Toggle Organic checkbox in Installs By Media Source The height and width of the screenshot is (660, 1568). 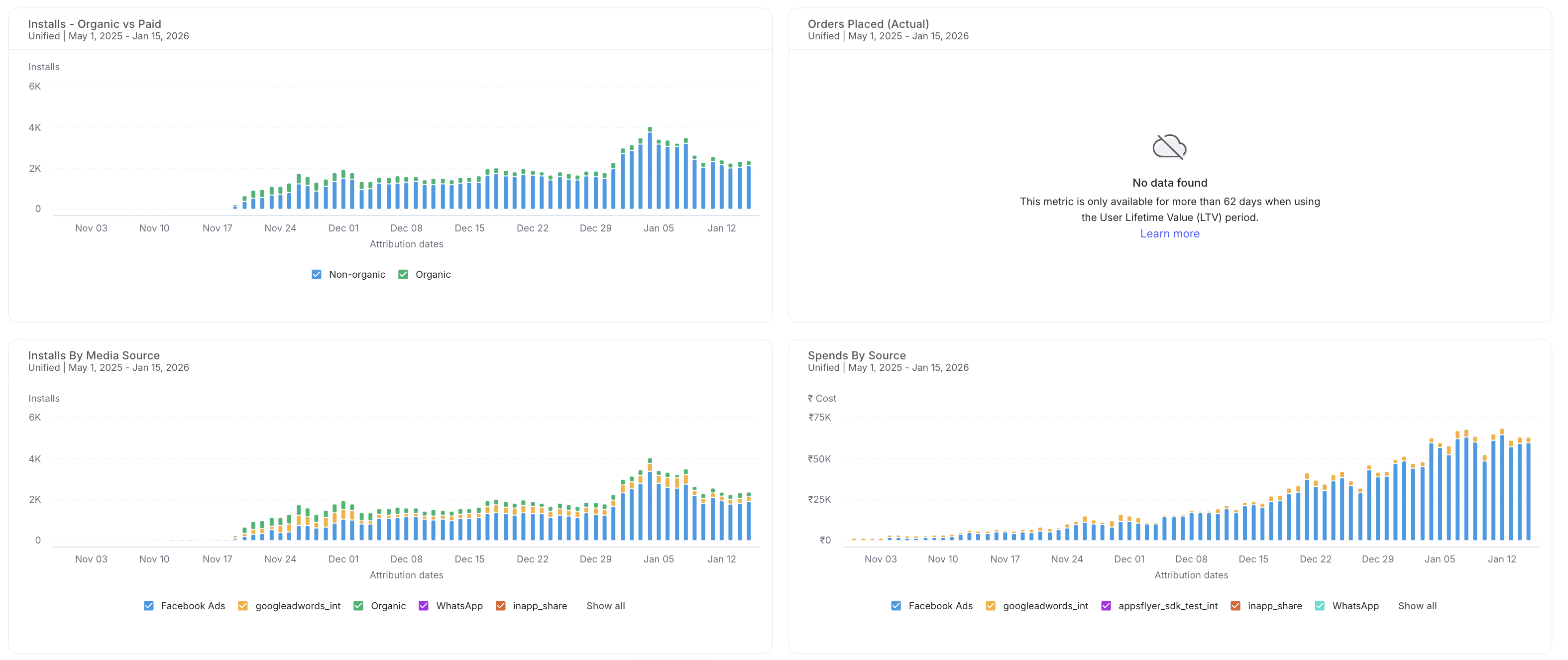(358, 606)
